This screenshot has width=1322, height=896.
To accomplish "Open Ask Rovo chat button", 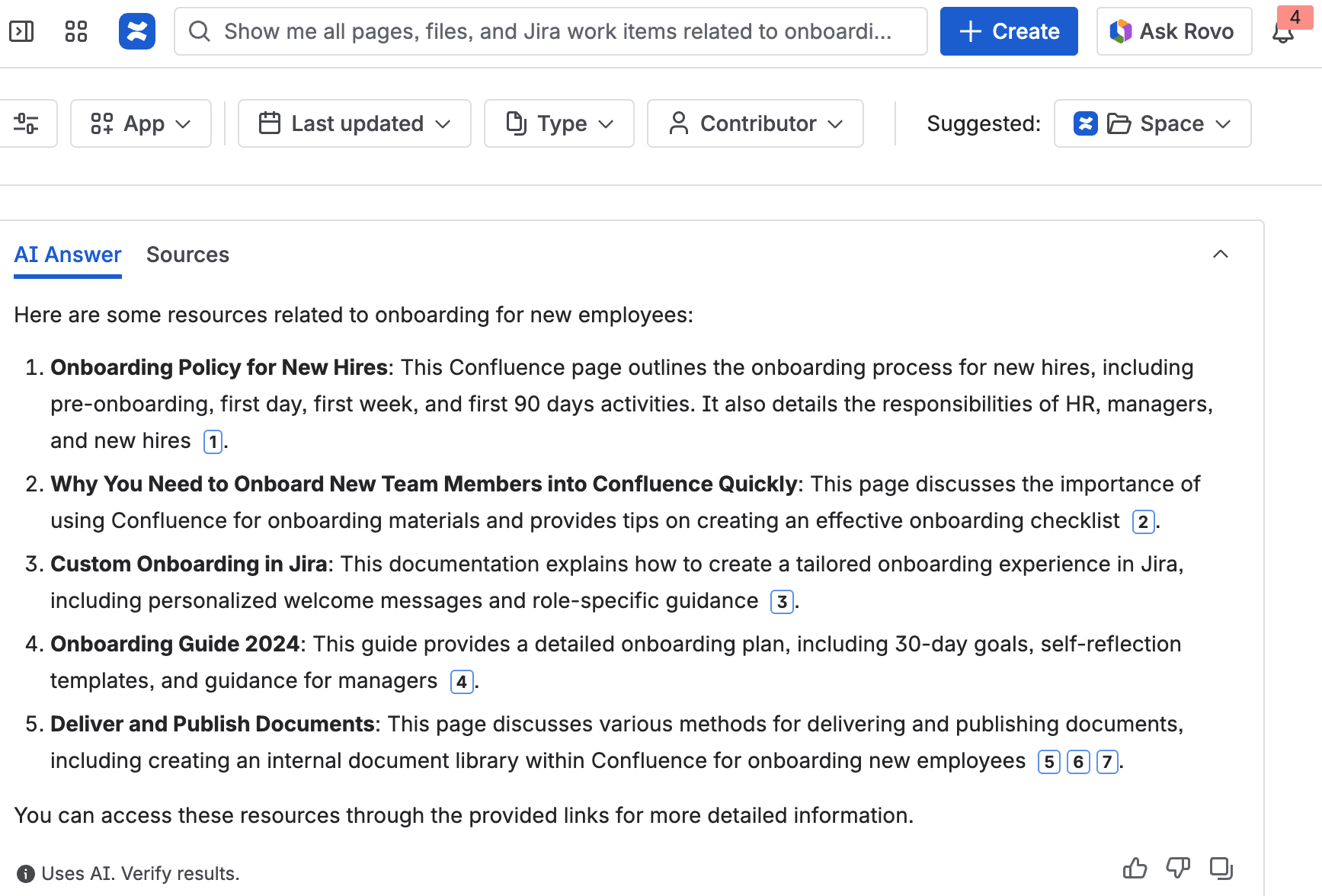I will tap(1173, 31).
